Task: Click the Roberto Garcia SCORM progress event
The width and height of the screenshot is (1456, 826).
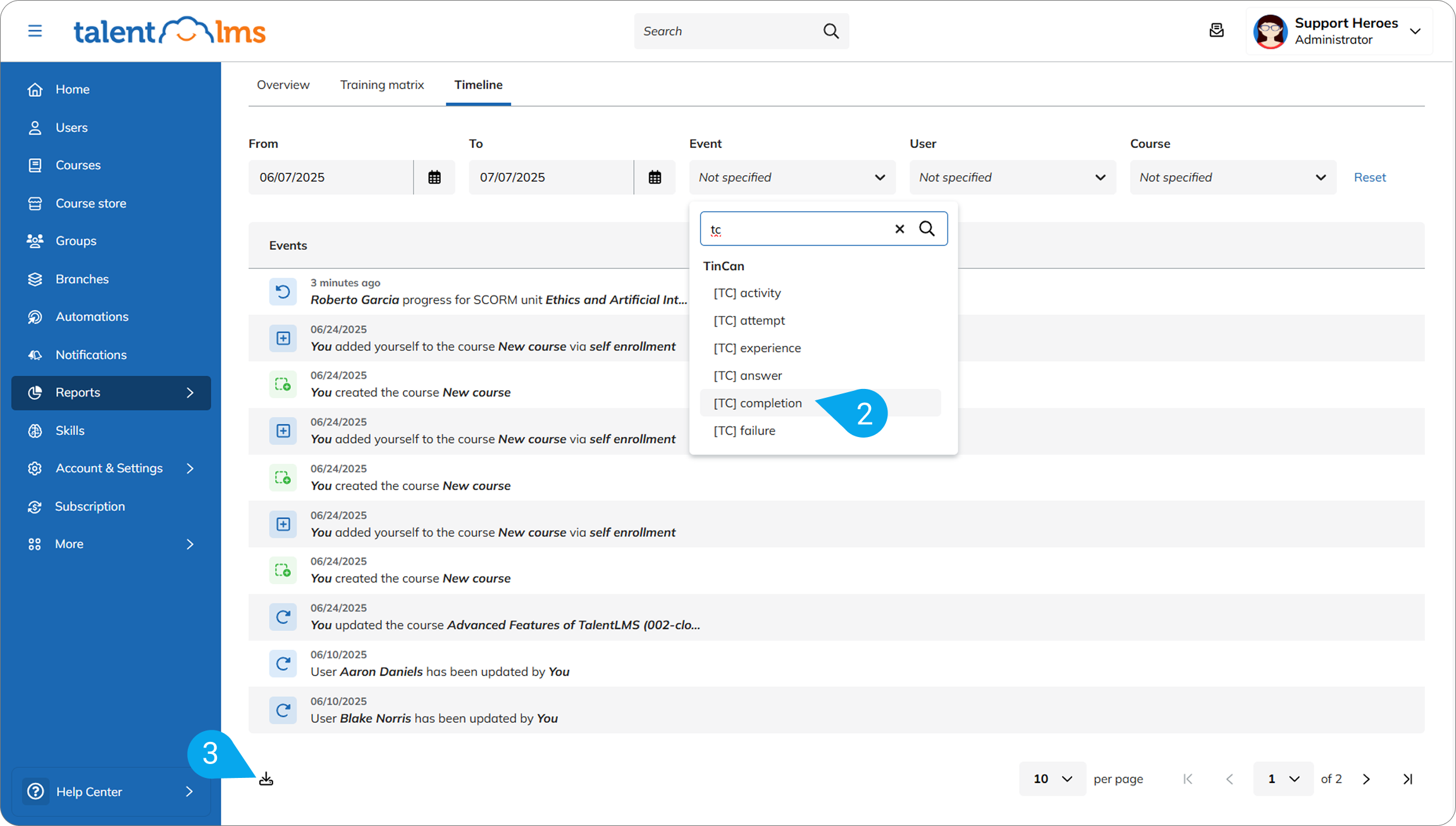Action: click(498, 300)
